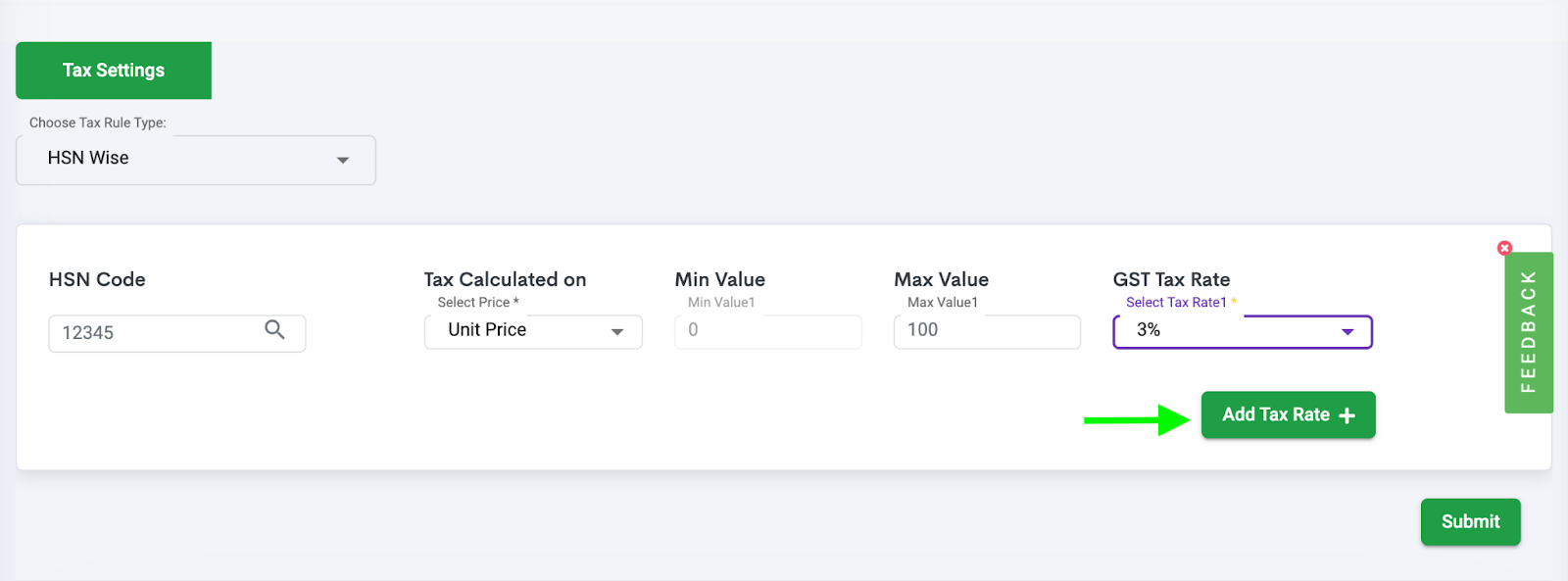Submit the tax settings form
1568x581 pixels.
(x=1470, y=522)
